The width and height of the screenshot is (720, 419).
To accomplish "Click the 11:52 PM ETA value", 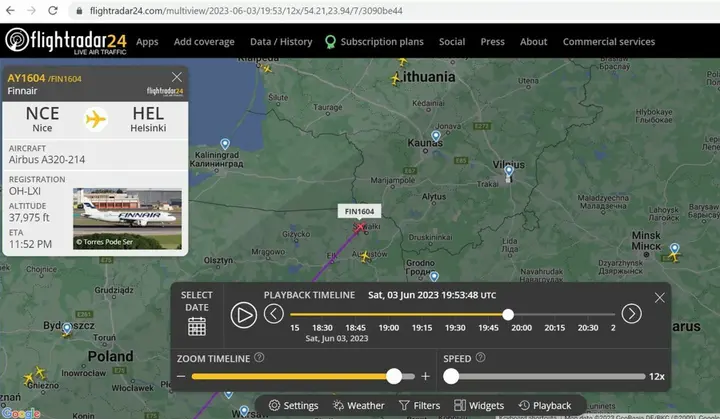I will pyautogui.click(x=30, y=244).
